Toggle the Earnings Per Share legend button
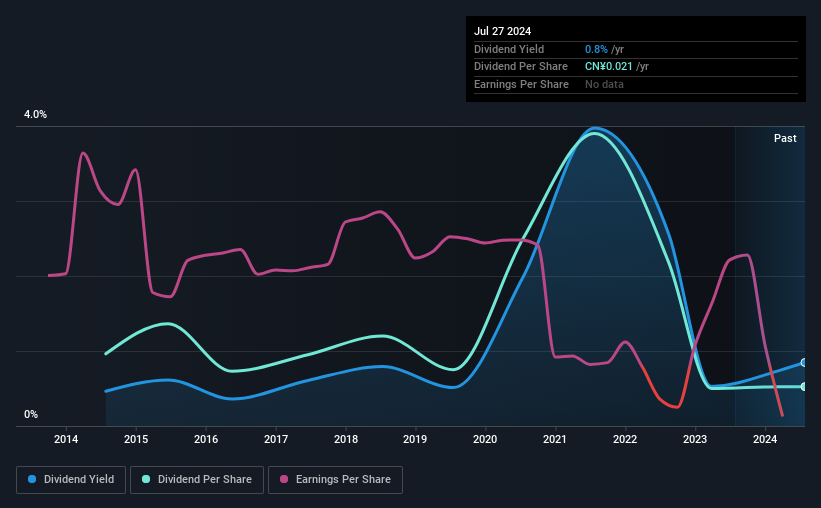This screenshot has height=508, width=821. coord(335,480)
